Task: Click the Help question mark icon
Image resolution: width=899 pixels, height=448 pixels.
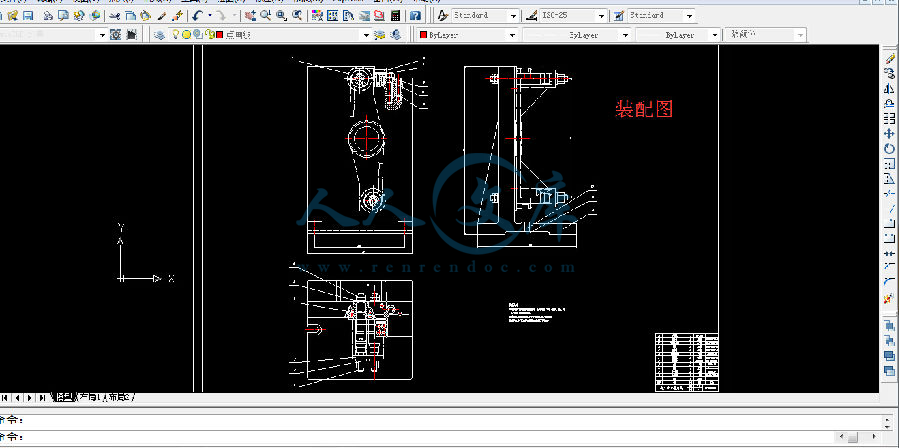Action: 415,15
